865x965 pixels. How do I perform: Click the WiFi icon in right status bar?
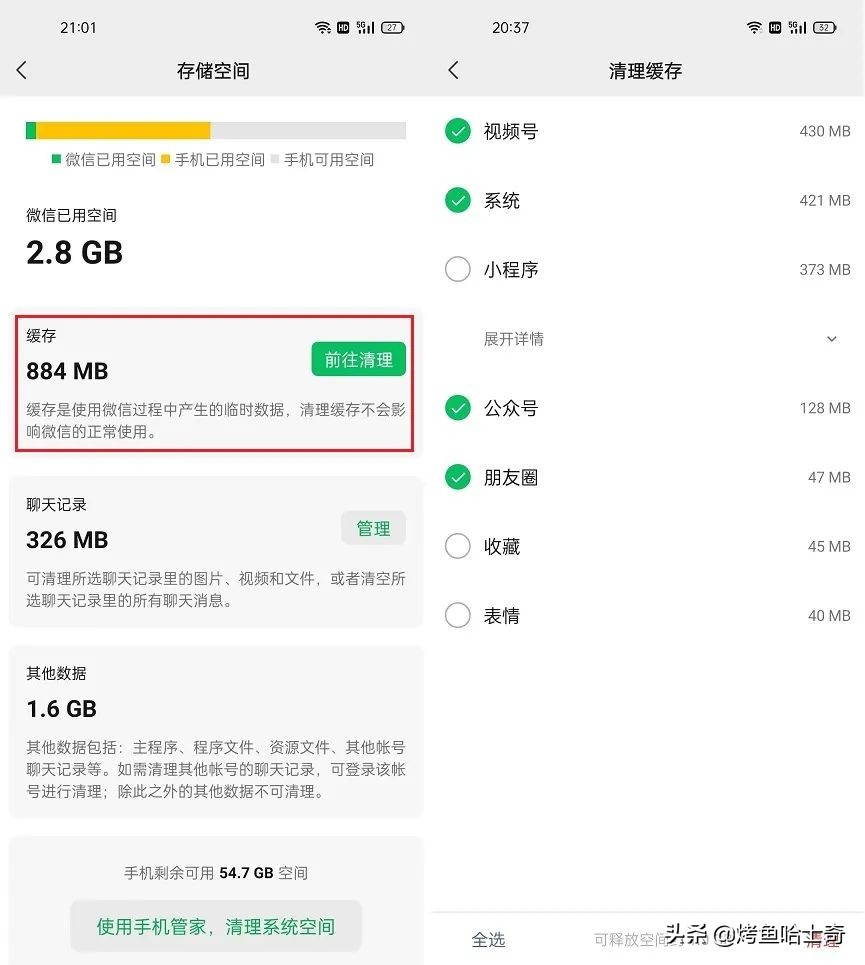pos(753,27)
